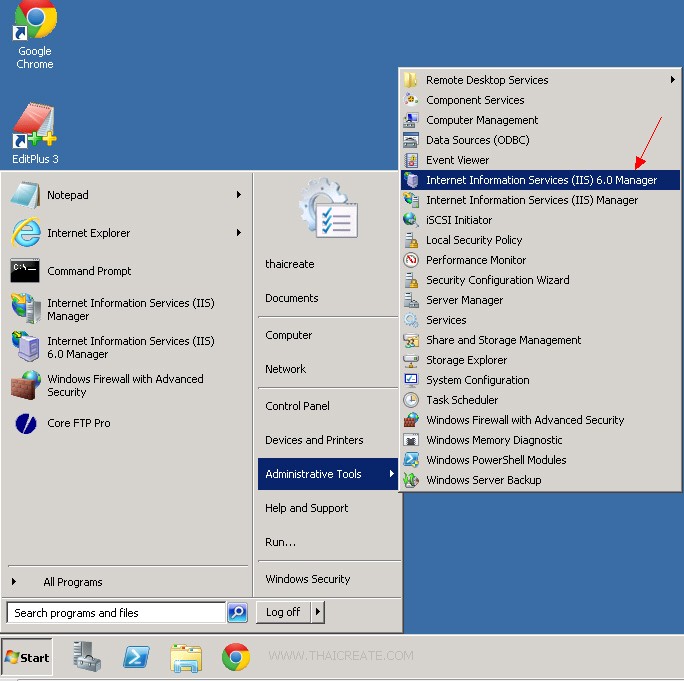Expand Remote Desktop Services submenu arrow
This screenshot has height=681, width=684.
673,80
